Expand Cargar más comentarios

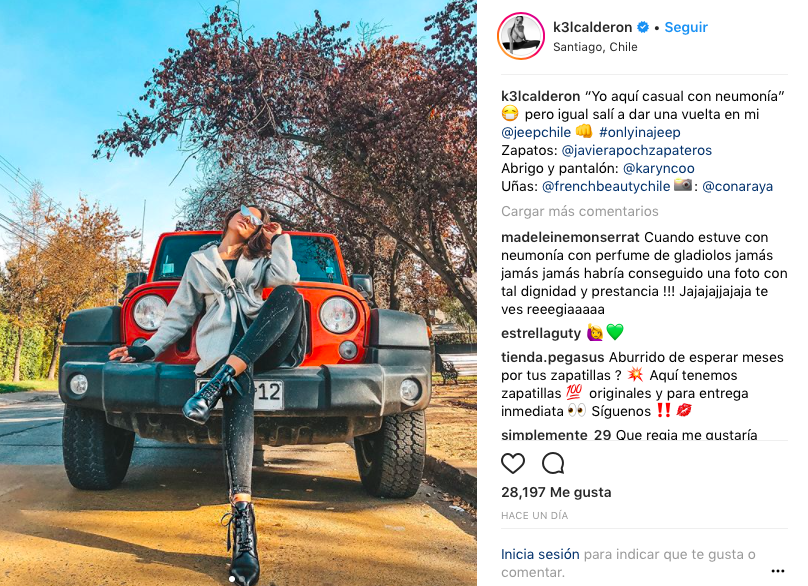pyautogui.click(x=580, y=211)
